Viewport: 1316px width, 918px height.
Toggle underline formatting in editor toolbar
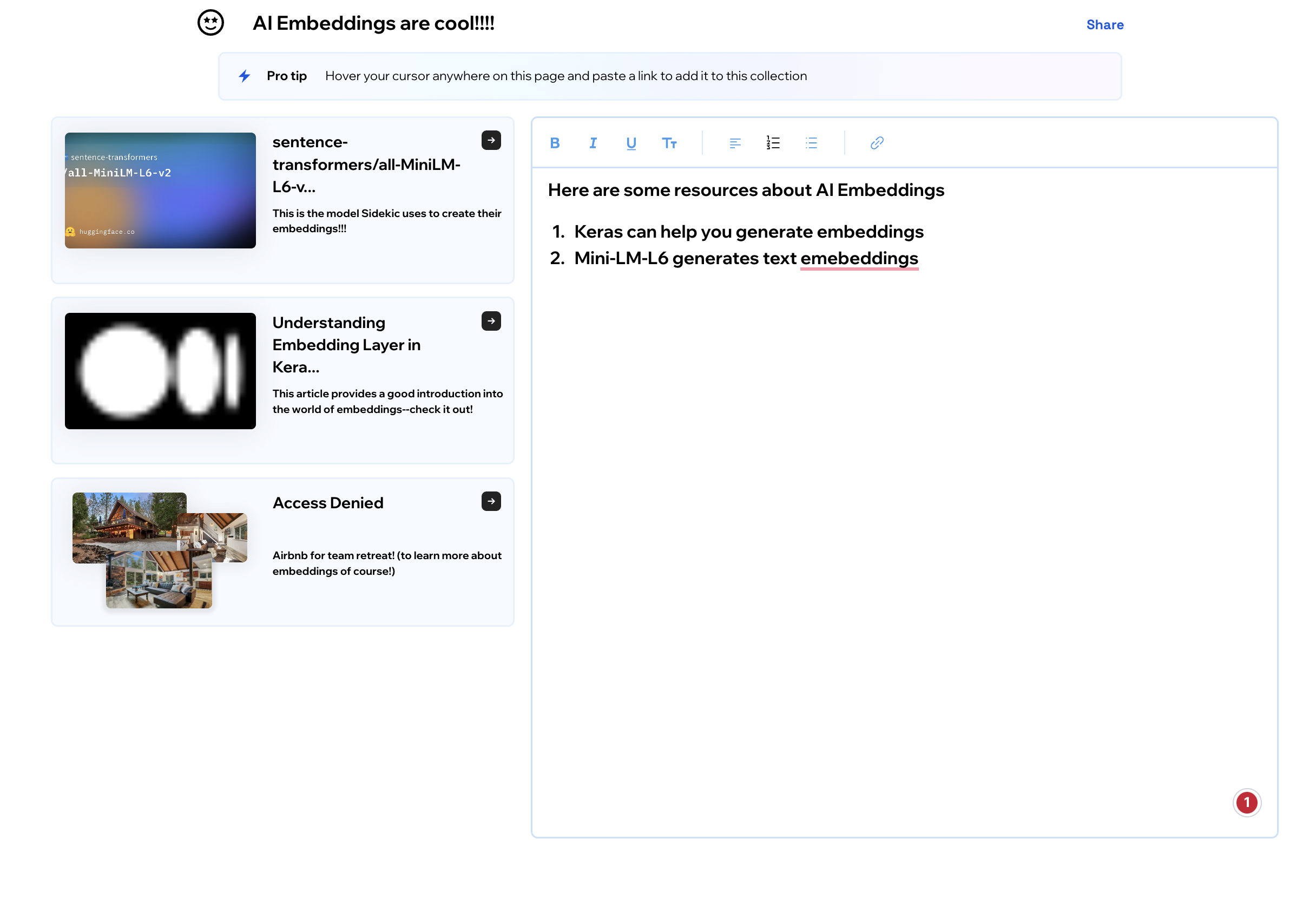[x=631, y=143]
